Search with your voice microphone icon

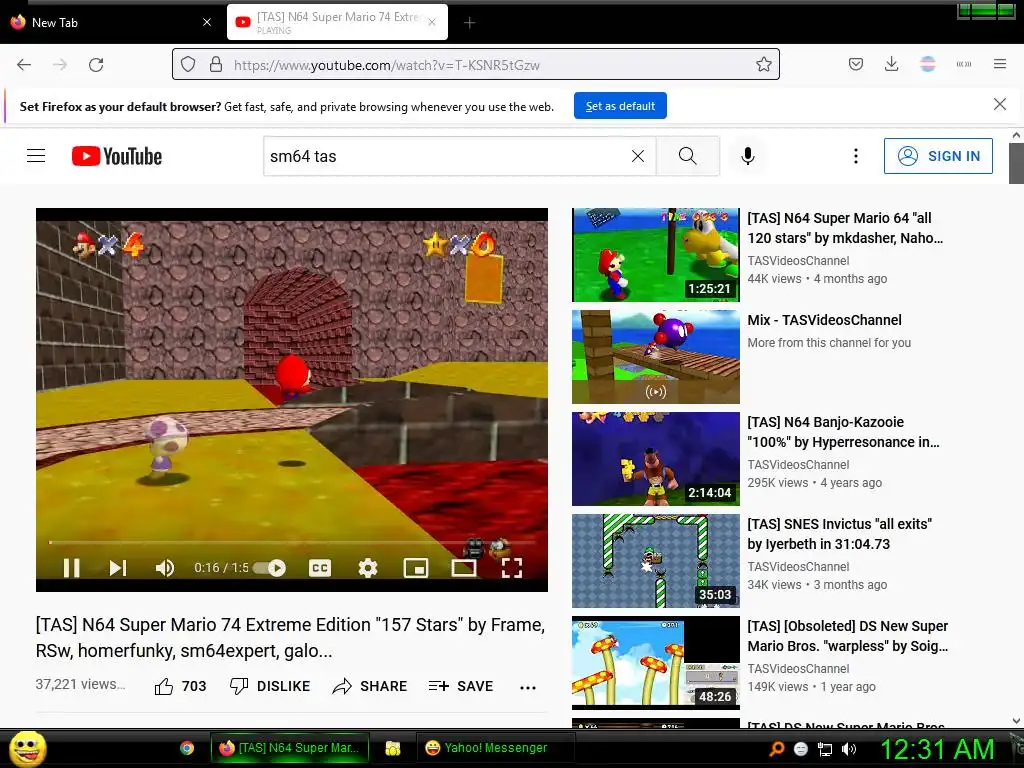click(748, 156)
